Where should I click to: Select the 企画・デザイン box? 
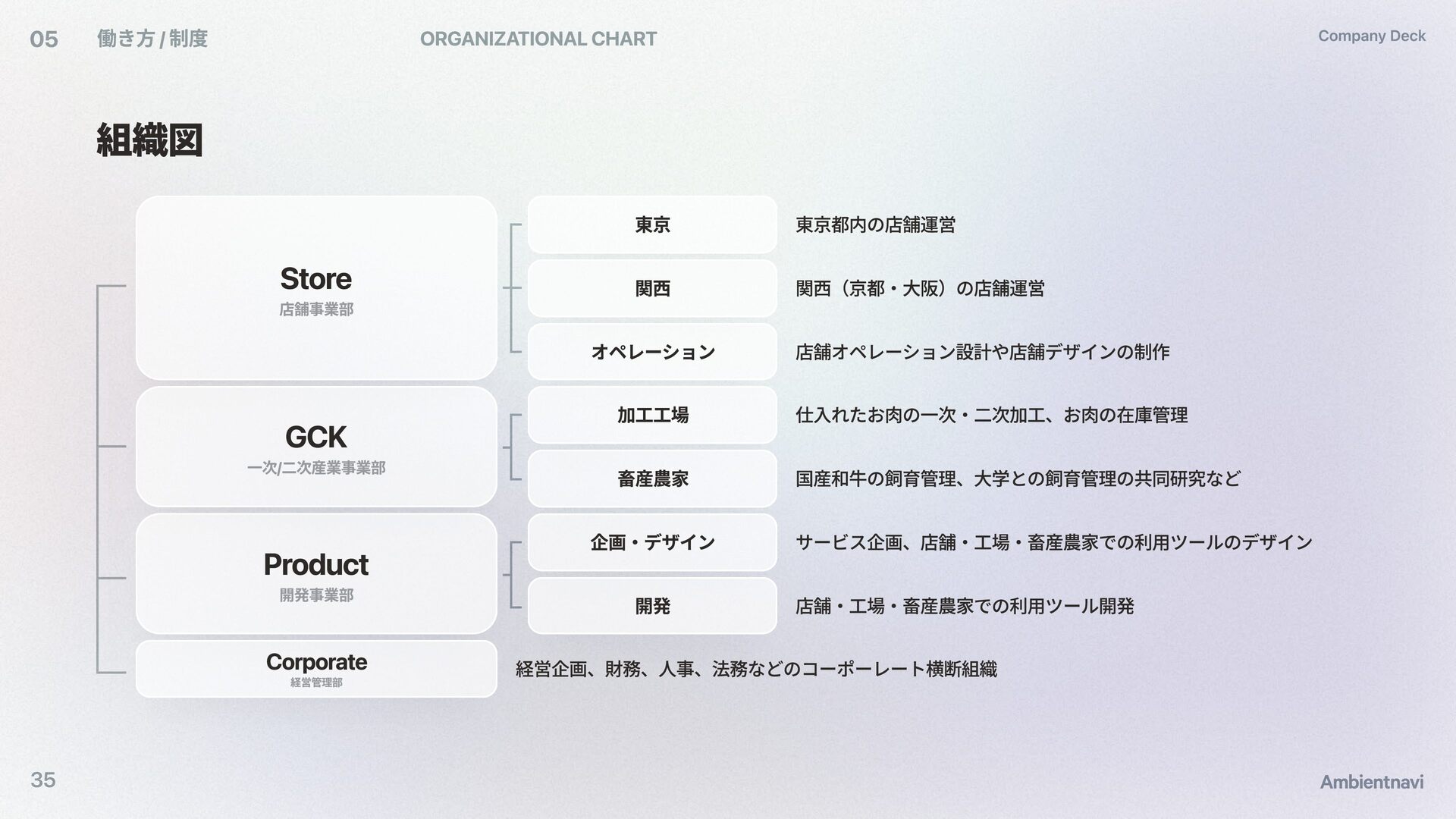click(x=652, y=542)
